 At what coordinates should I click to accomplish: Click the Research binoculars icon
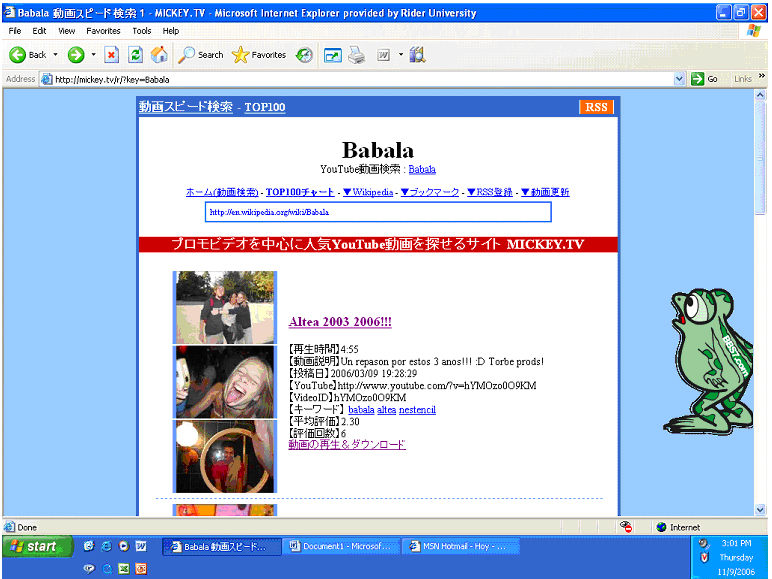coord(417,55)
